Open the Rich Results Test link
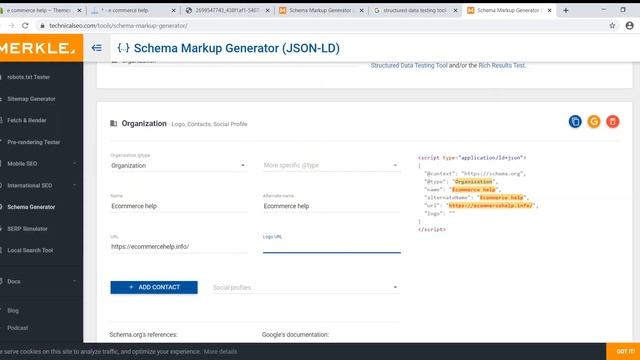Screen dimensions: 640x360 coord(502,65)
